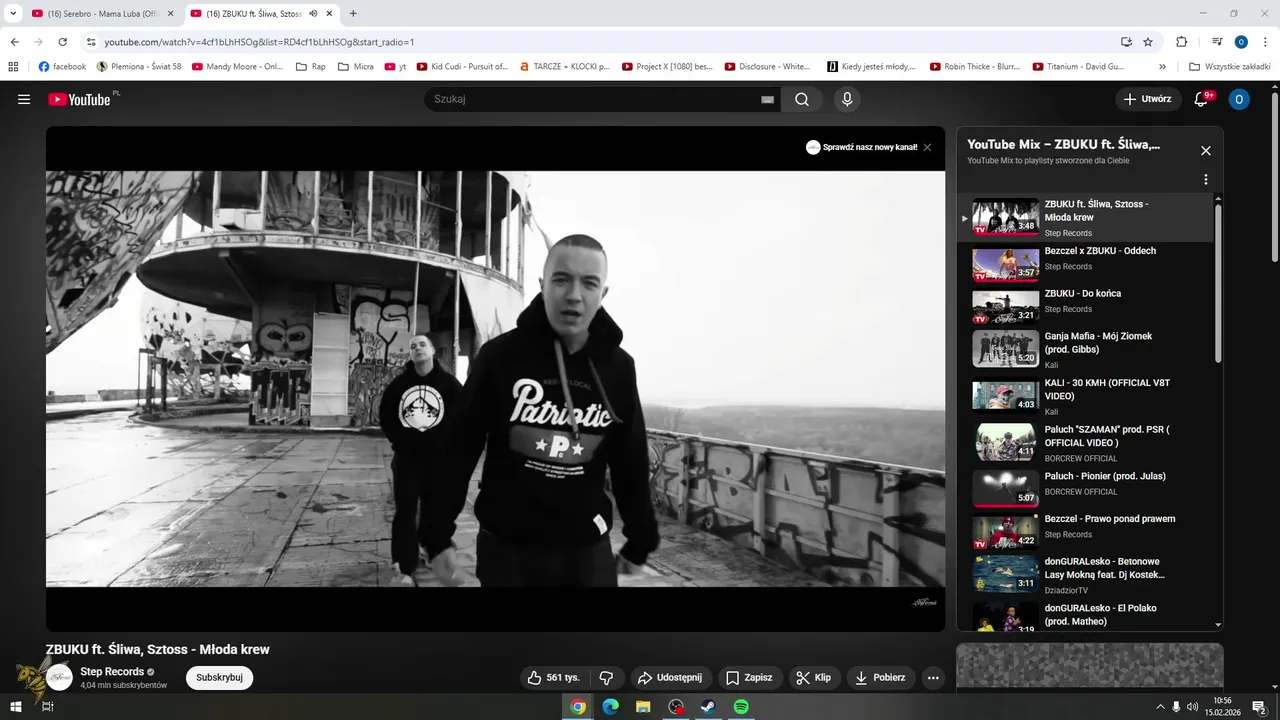The image size is (1280, 720).
Task: Open a new browser tab
Action: click(x=353, y=14)
